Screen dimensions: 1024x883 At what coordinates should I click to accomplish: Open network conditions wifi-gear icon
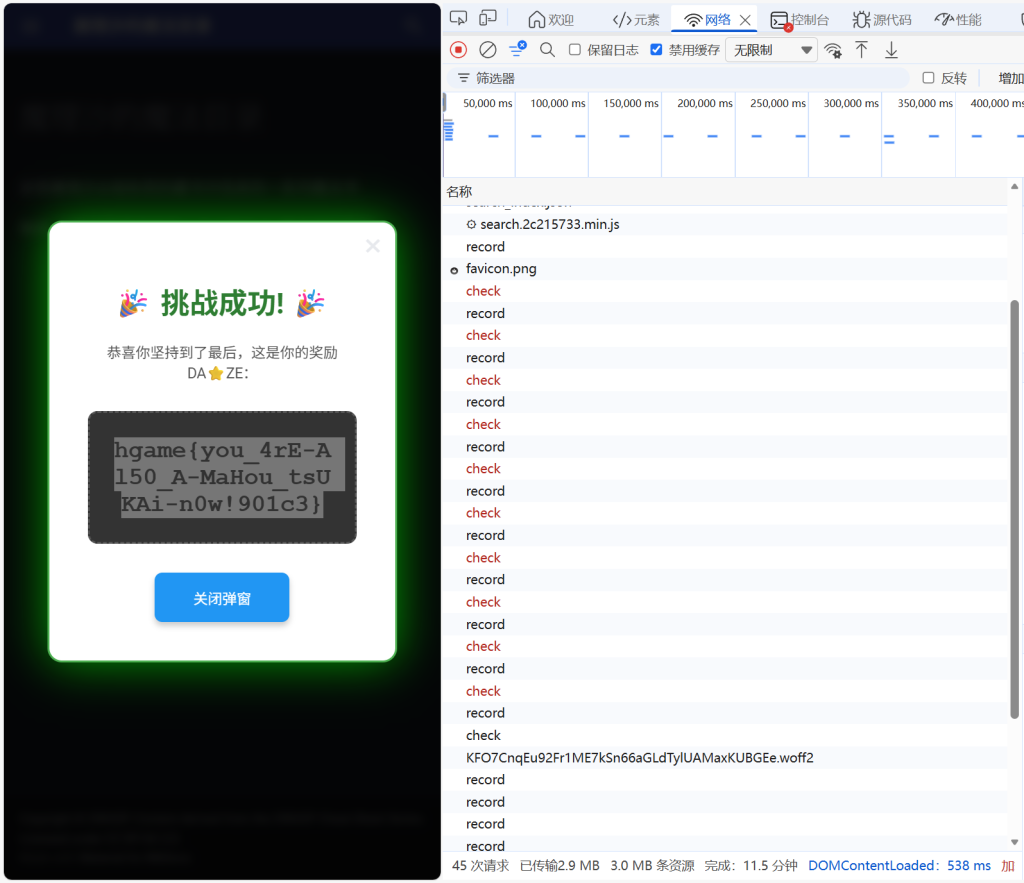832,50
